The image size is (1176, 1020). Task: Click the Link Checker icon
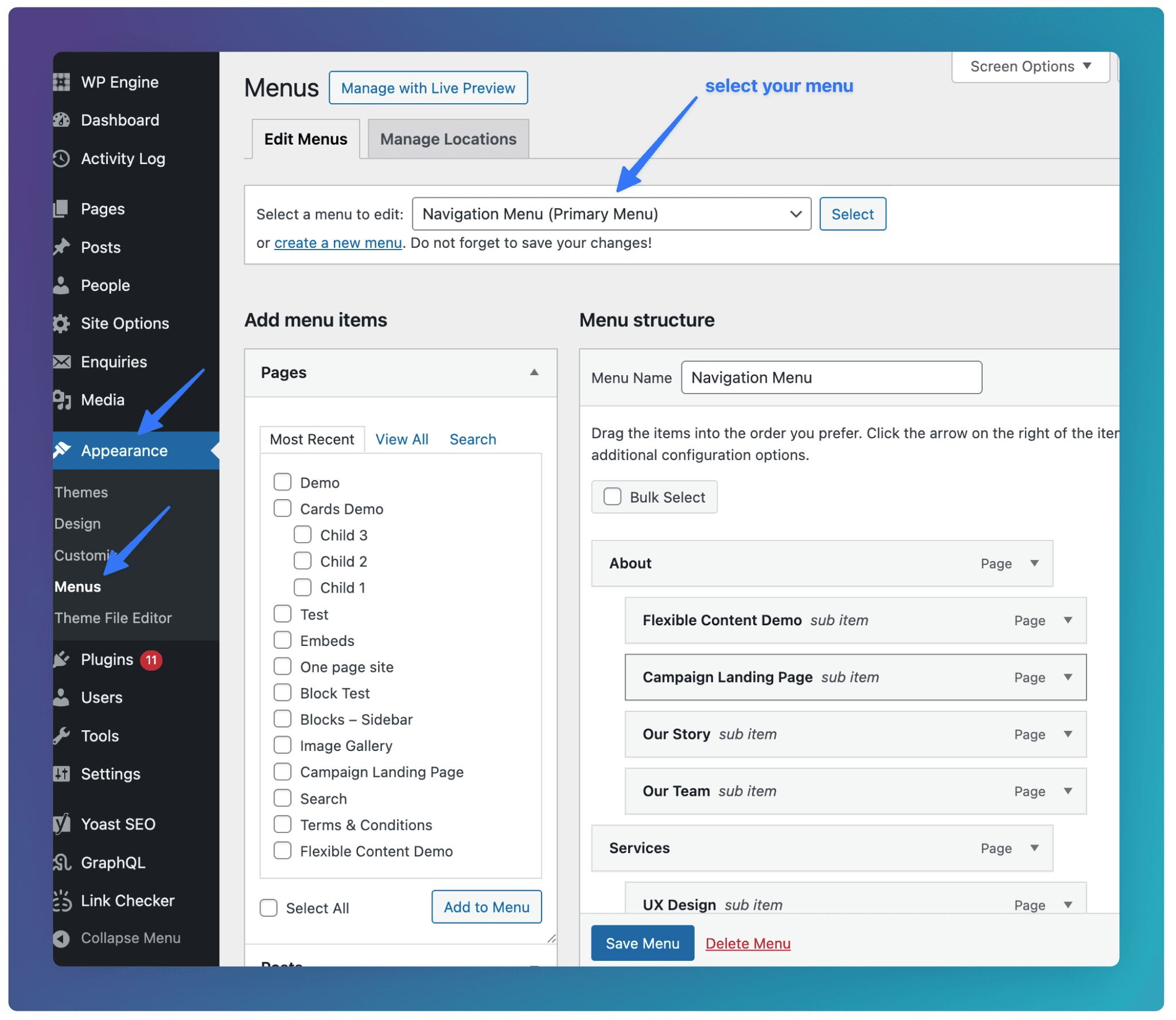[x=61, y=901]
